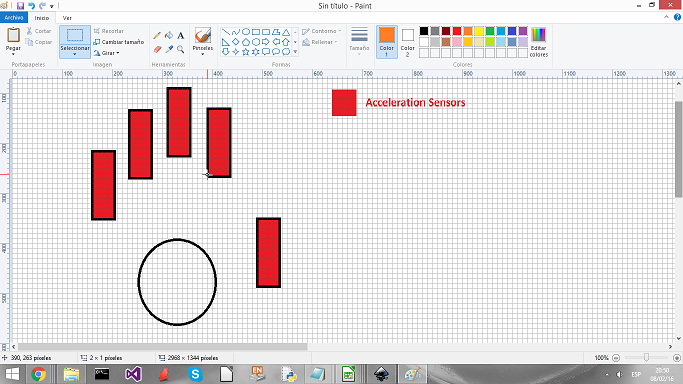This screenshot has height=384, width=683.
Task: Select the Fill with color bucket tool
Action: click(169, 36)
